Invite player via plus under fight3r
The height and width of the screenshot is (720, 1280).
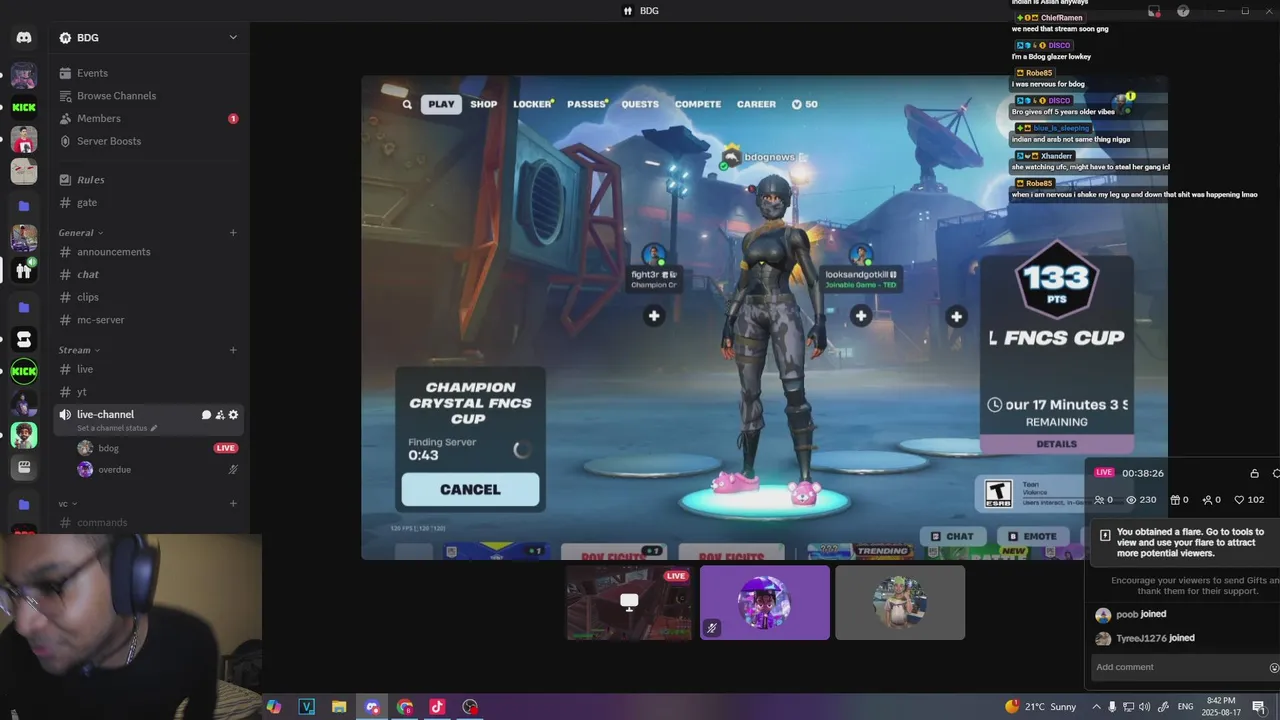click(x=654, y=316)
